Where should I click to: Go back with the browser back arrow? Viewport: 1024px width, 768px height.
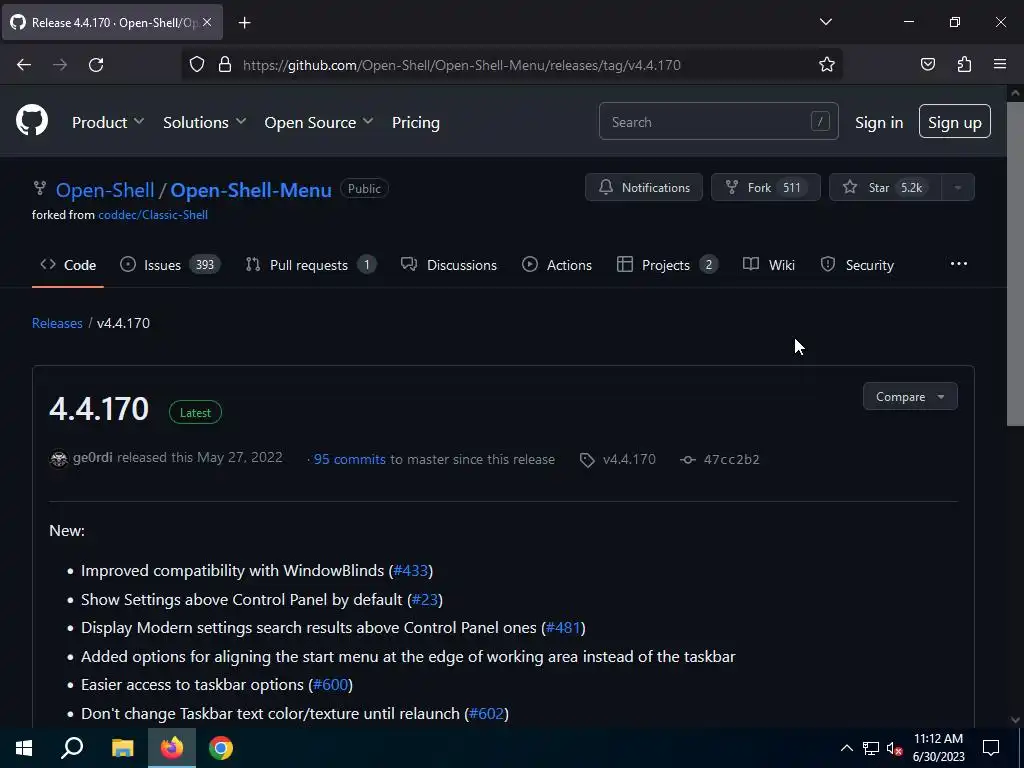[24, 65]
